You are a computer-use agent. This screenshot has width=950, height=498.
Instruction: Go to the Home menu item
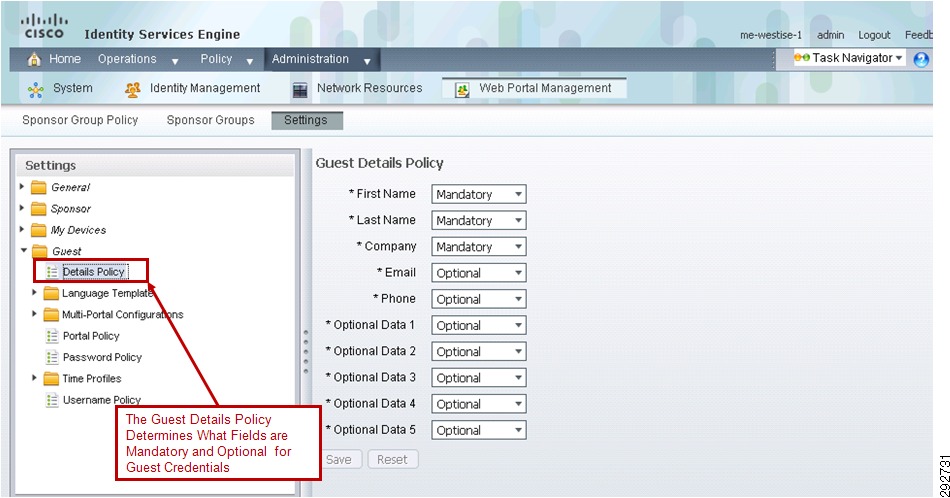pos(64,59)
